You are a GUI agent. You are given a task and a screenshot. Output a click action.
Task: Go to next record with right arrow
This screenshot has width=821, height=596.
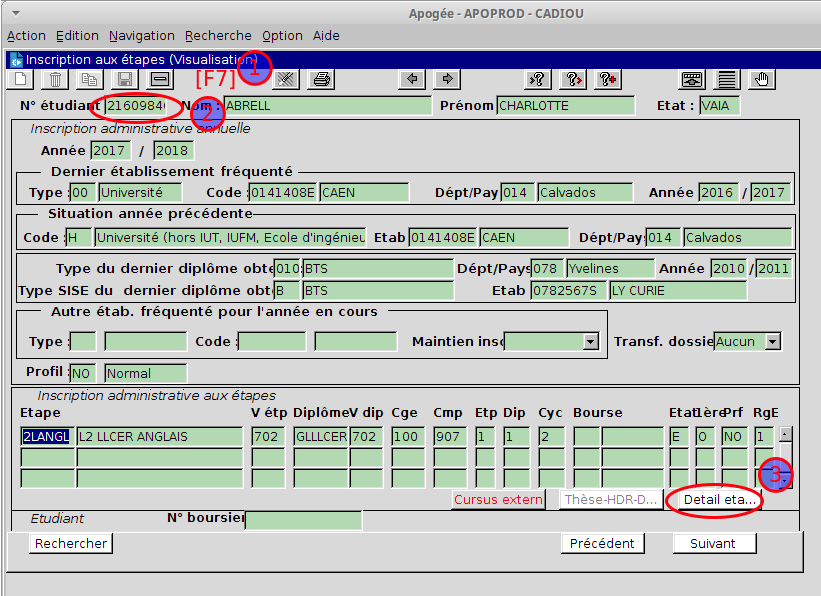[446, 79]
